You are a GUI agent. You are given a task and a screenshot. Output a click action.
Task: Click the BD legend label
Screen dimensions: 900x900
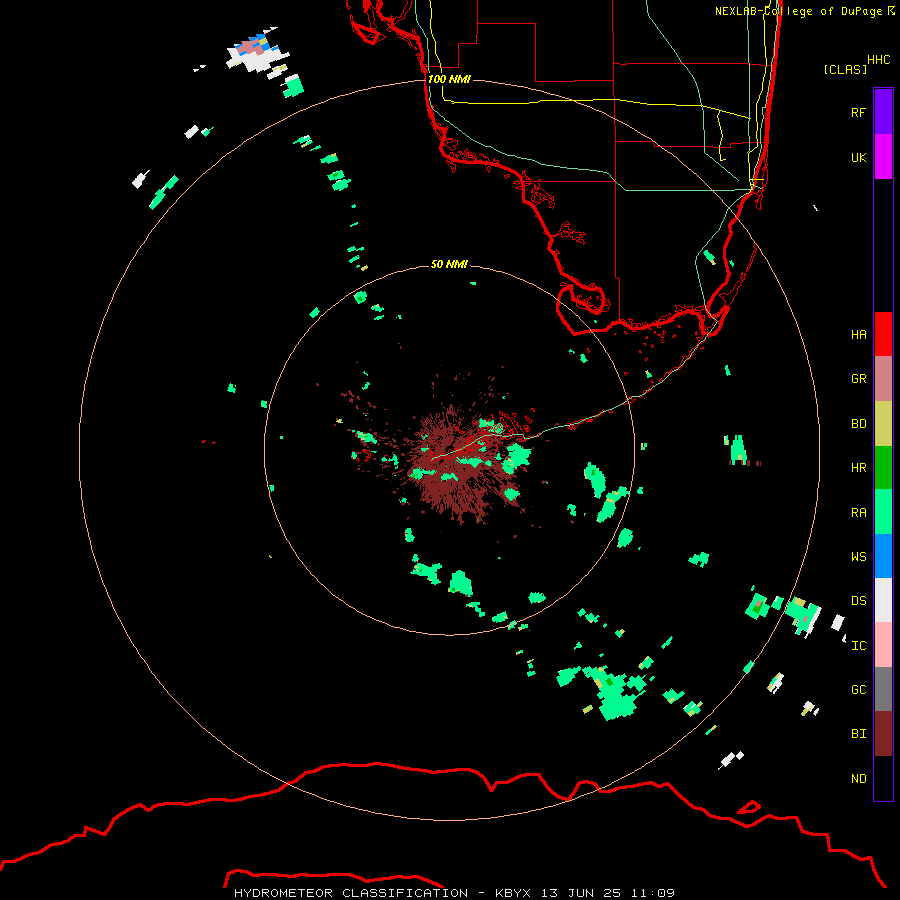click(x=858, y=424)
